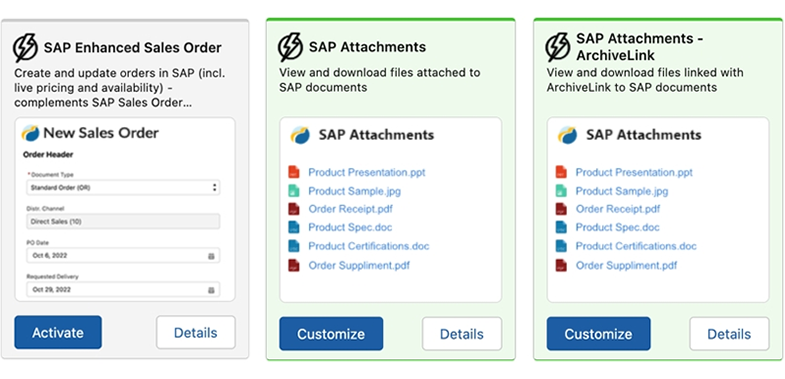Open Details on the ArchiveLink card
This screenshot has width=785, height=379.
coord(729,333)
